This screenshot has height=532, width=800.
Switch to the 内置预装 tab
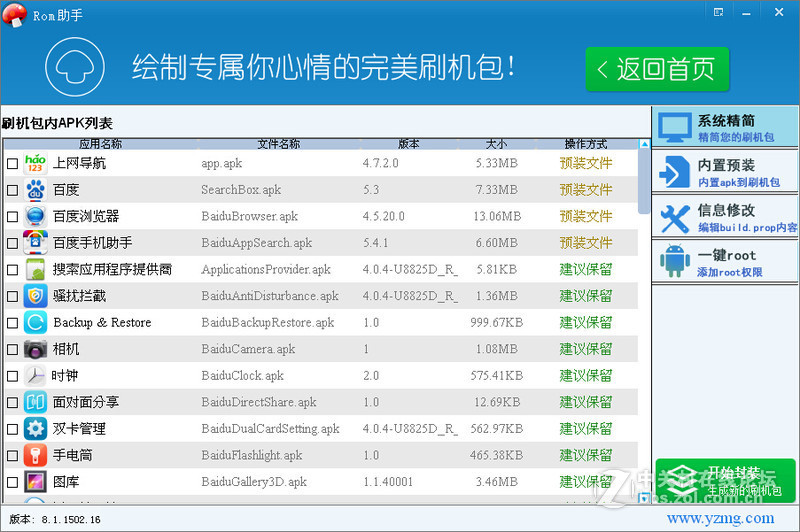click(x=725, y=171)
